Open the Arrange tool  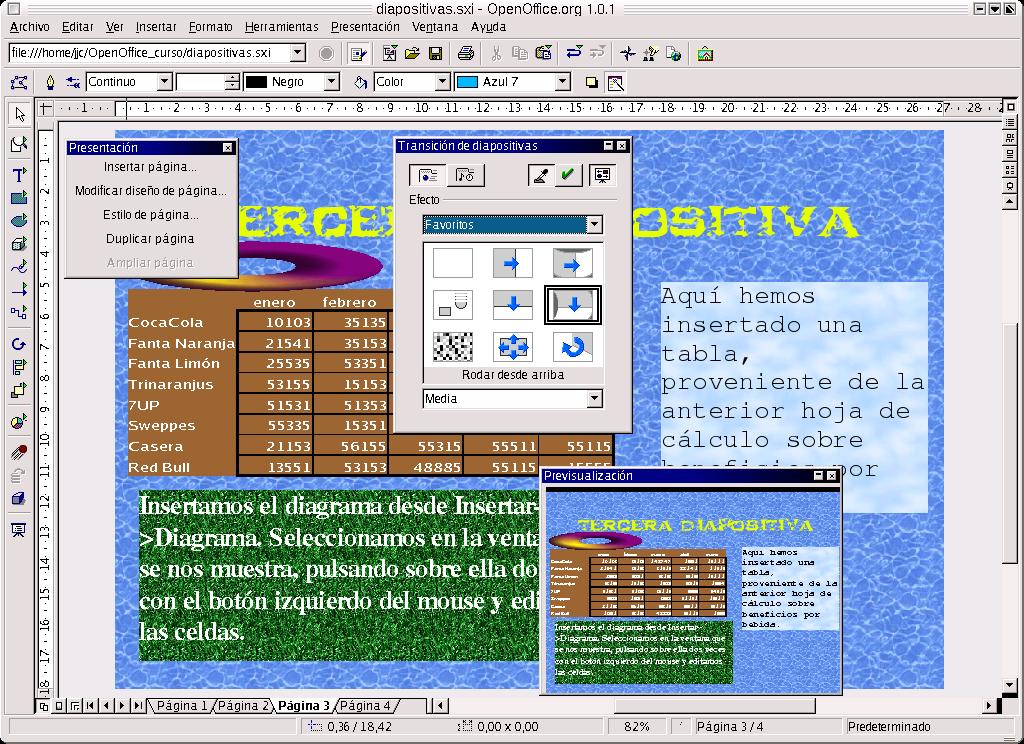click(19, 391)
